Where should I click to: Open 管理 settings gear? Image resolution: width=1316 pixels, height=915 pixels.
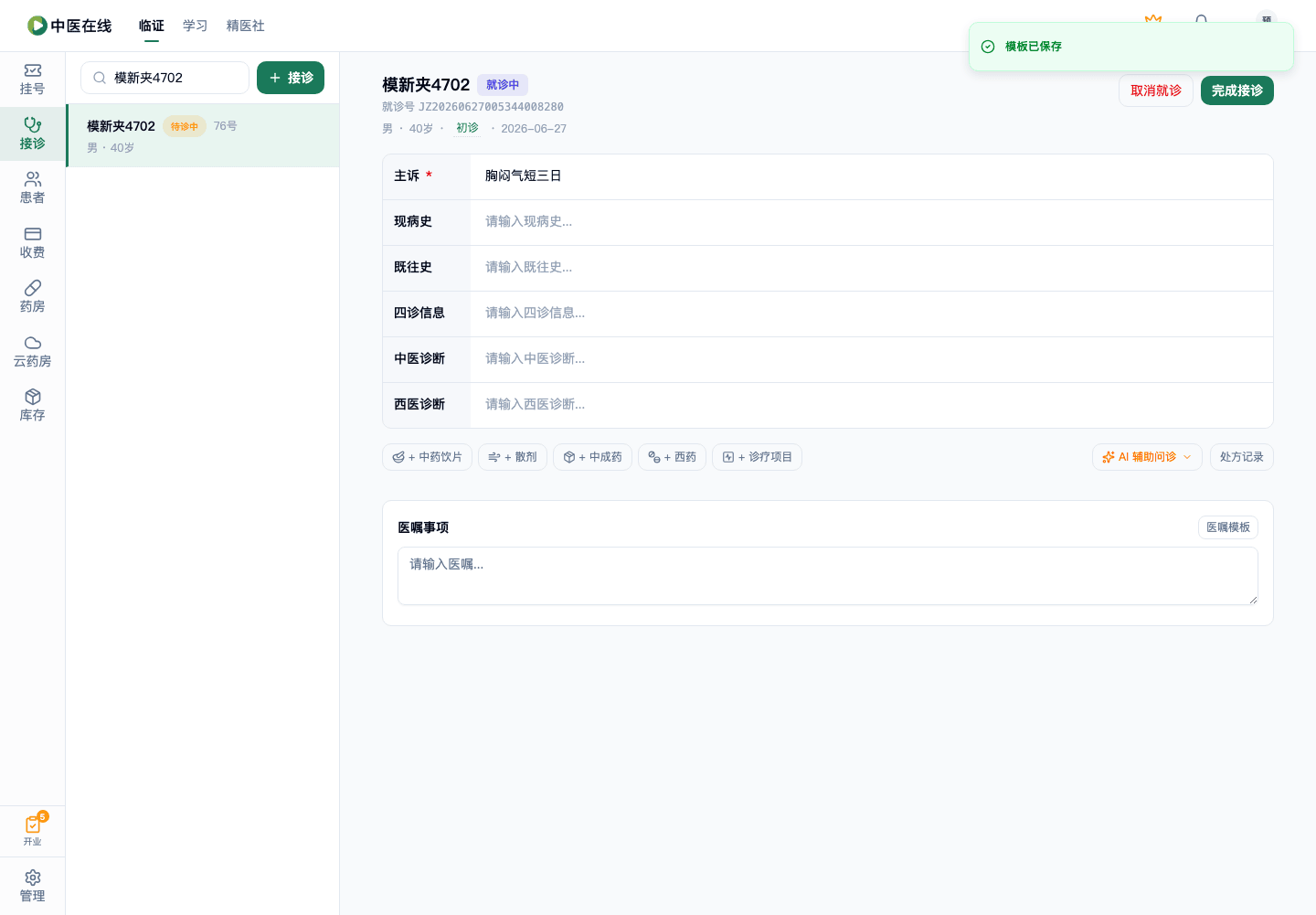click(x=32, y=886)
